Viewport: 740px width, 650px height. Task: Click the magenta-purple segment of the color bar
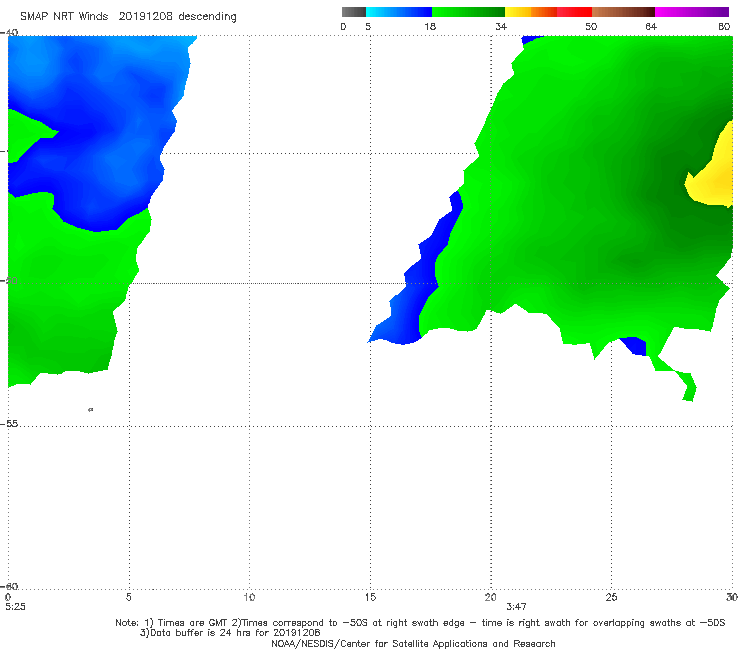692,12
